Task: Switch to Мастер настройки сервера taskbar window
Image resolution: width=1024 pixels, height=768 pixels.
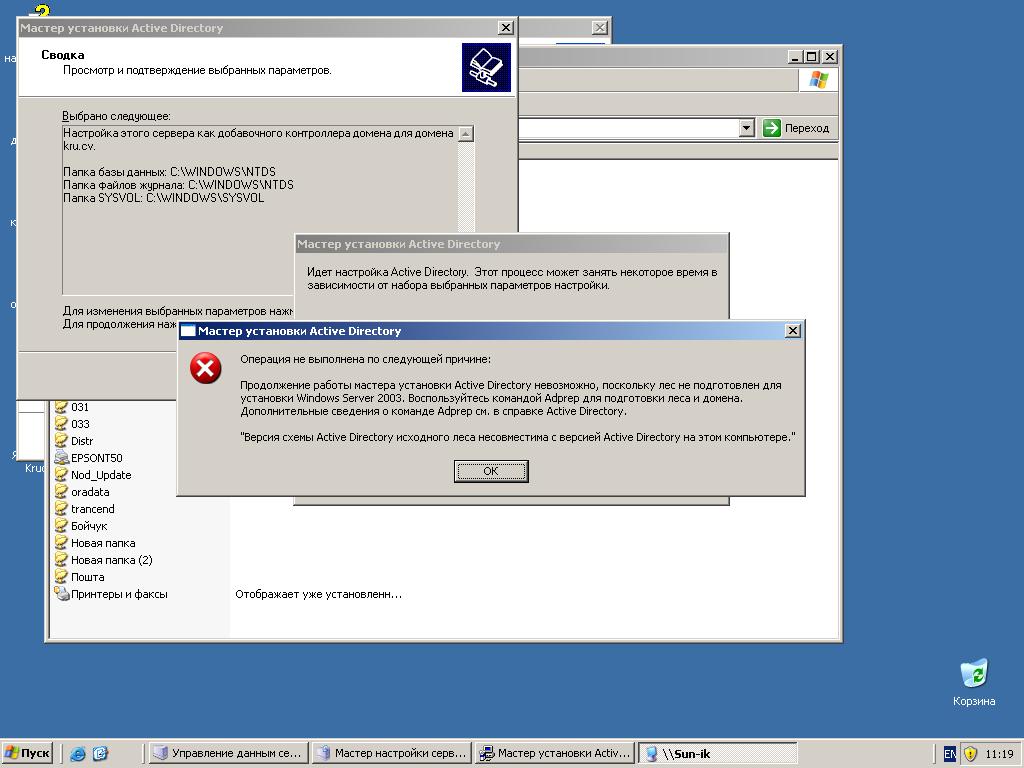Action: click(392, 753)
